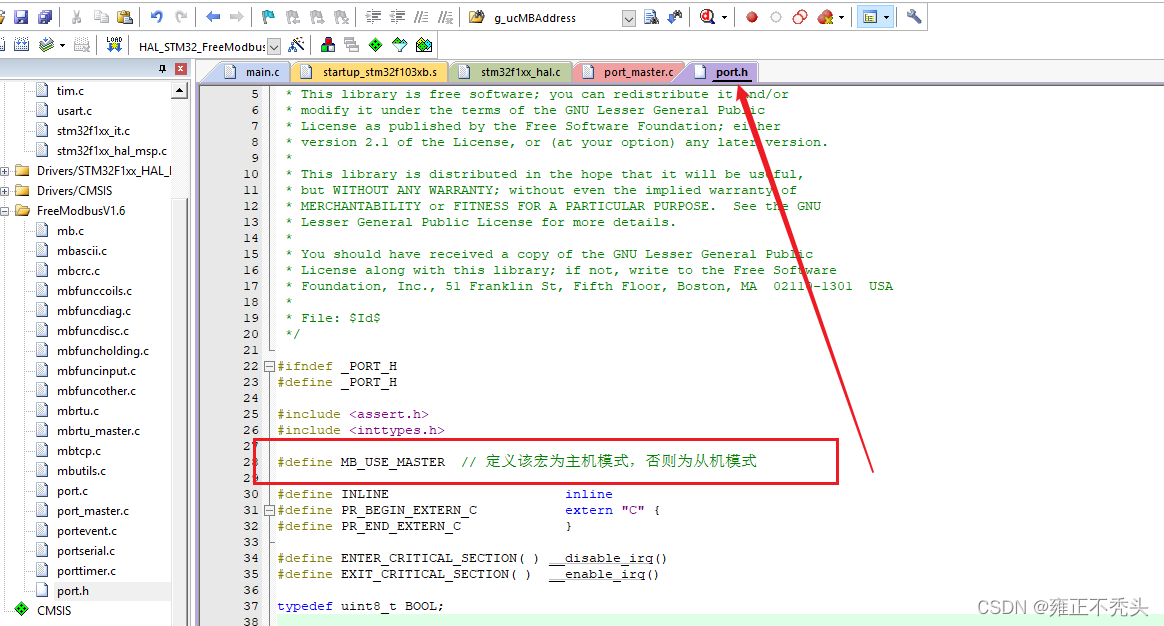Expand the Drivers/STM32F1xx_HAL folder
Screen dimensions: 1164x626
[4, 171]
